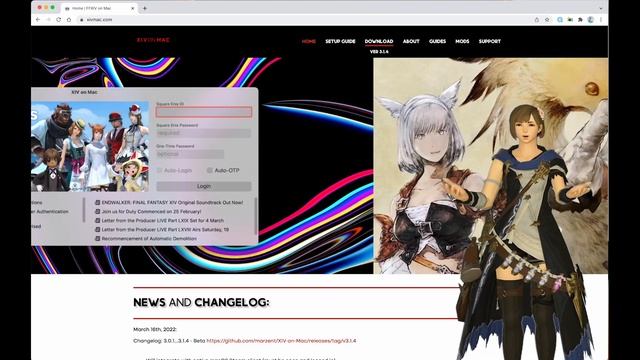Open the HOME nav item

coord(309,41)
